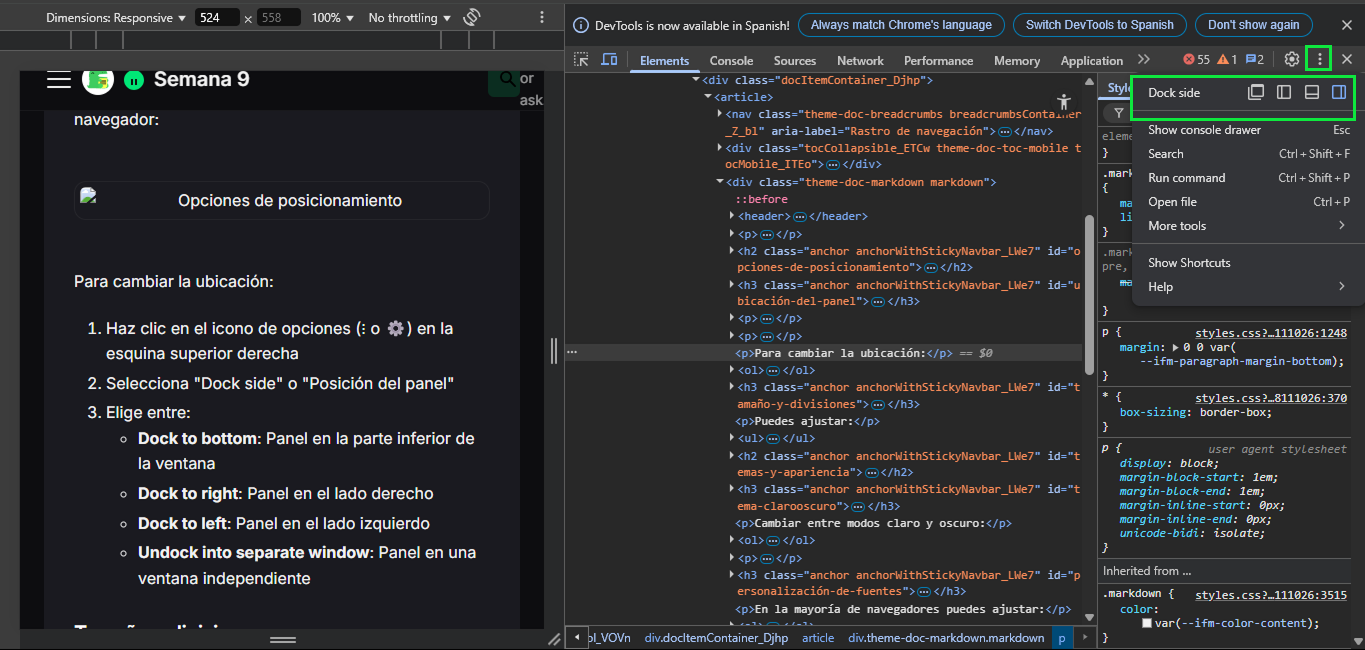Select Run command menu item
This screenshot has width=1365, height=650.
[x=1186, y=178]
